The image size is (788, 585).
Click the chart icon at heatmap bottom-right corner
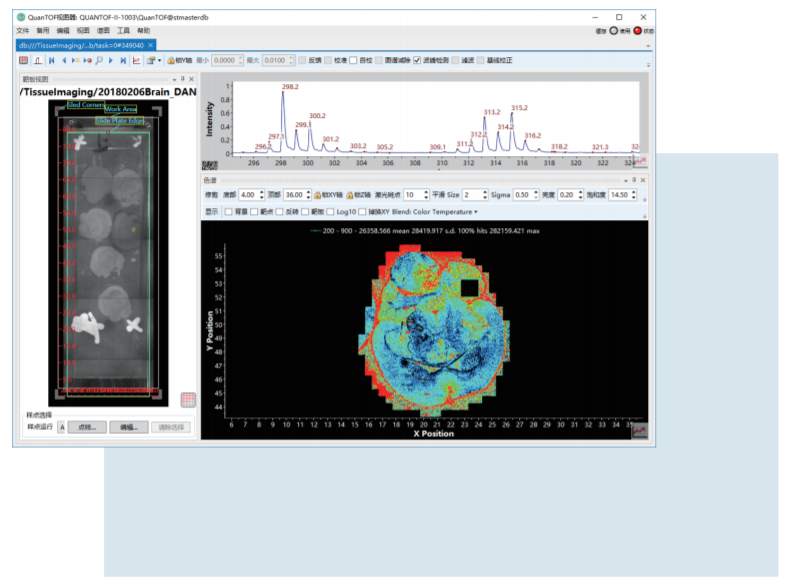click(x=638, y=430)
